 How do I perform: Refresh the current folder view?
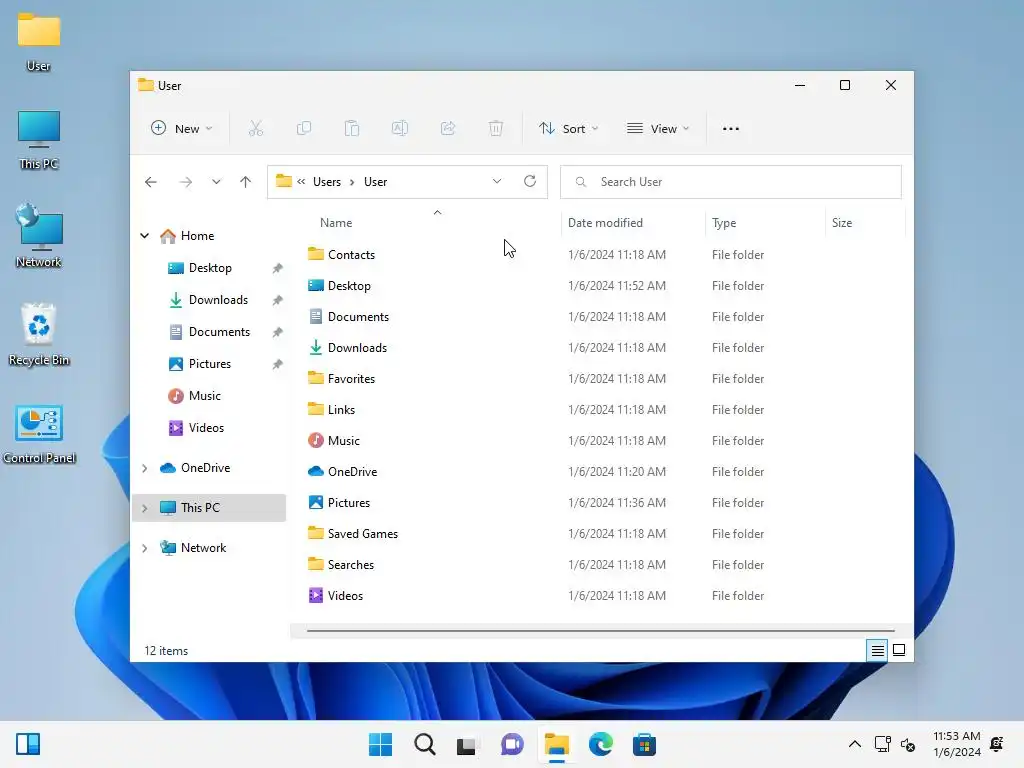[x=530, y=181]
